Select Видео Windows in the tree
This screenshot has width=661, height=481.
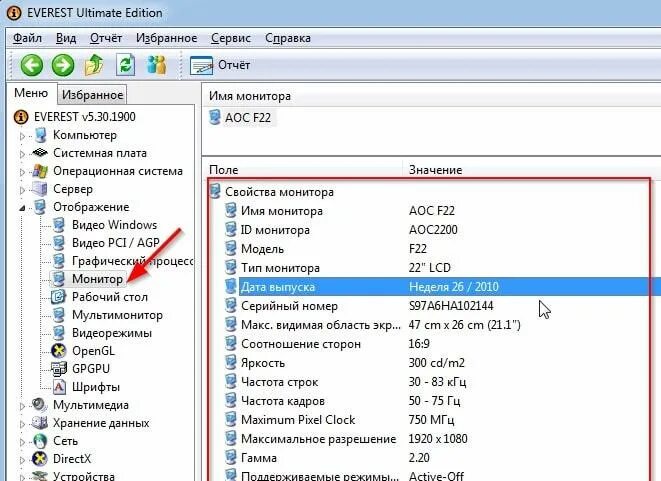pos(114,225)
